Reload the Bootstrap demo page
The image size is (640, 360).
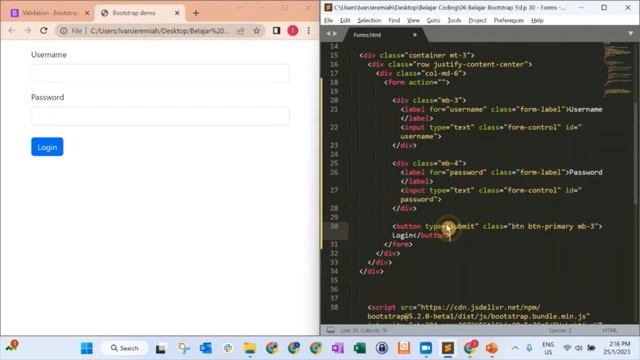pyautogui.click(x=44, y=31)
